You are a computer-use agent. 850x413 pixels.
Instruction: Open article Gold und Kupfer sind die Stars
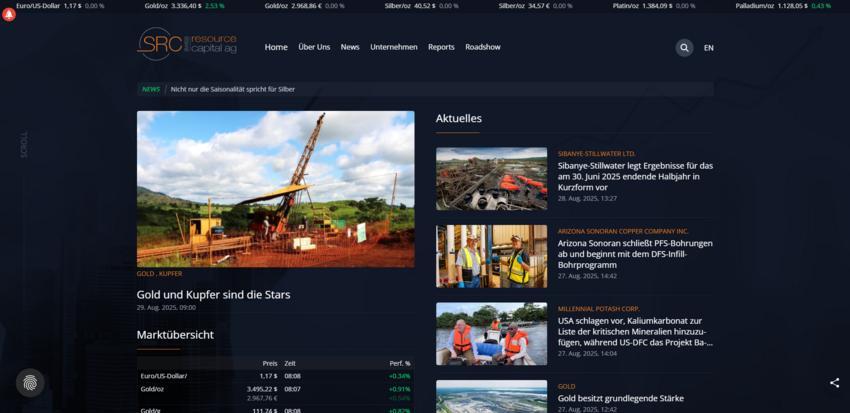pyautogui.click(x=213, y=295)
